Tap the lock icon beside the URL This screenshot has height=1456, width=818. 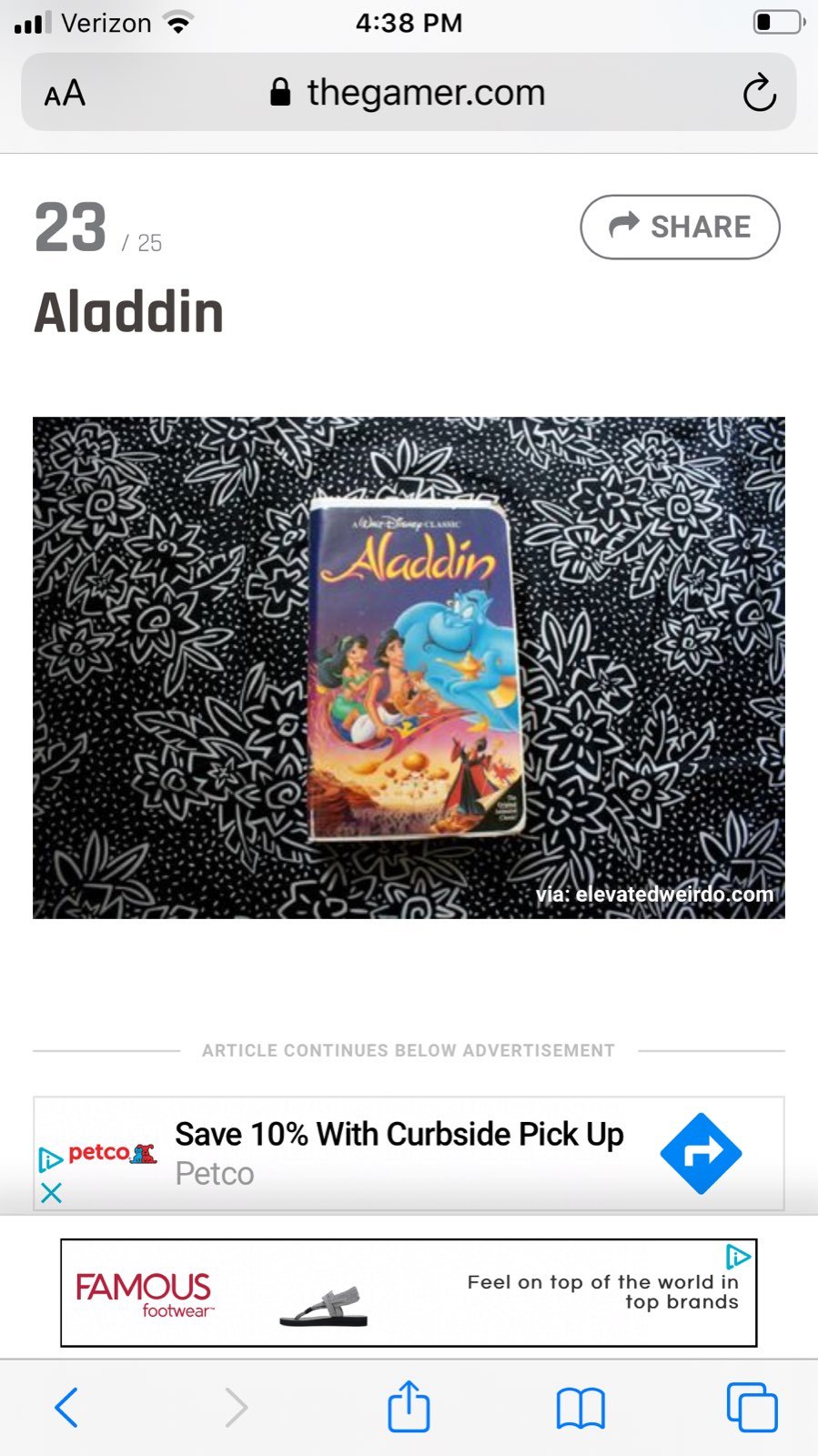pos(280,92)
